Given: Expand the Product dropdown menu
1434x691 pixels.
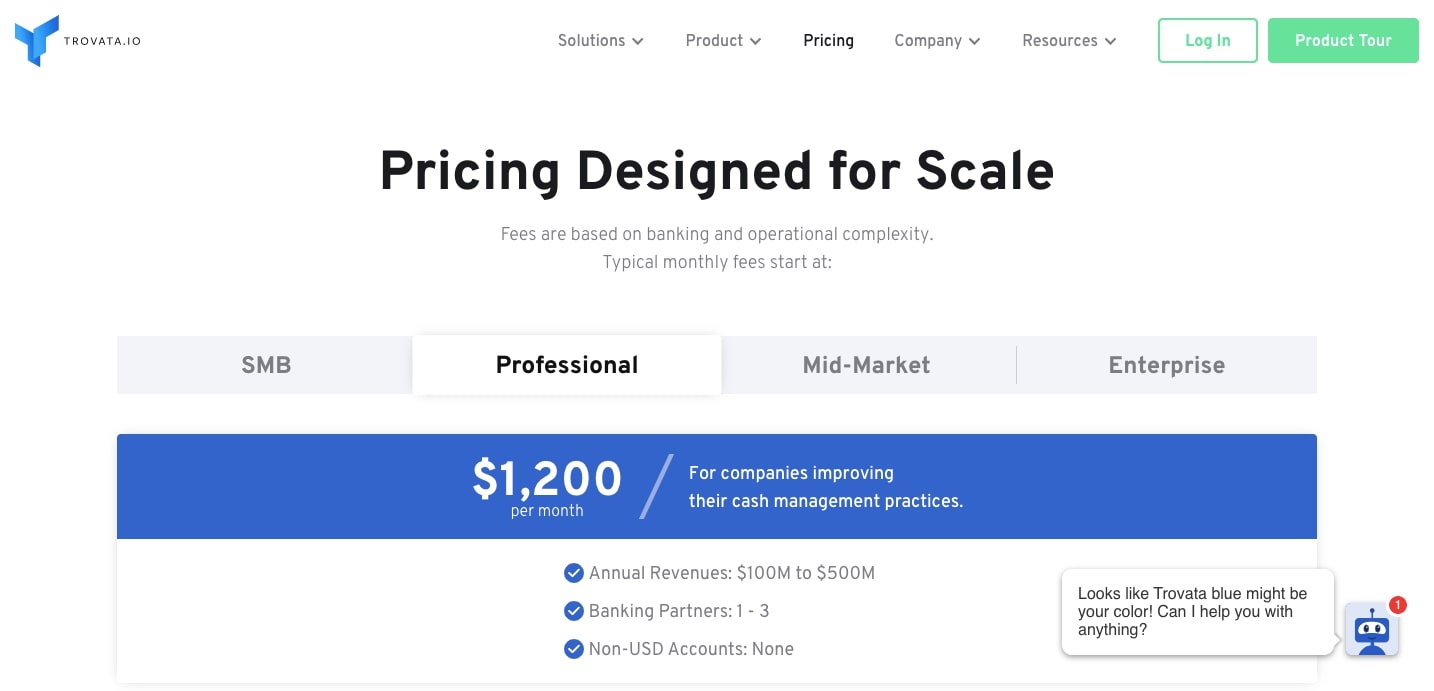Looking at the screenshot, I should [723, 41].
